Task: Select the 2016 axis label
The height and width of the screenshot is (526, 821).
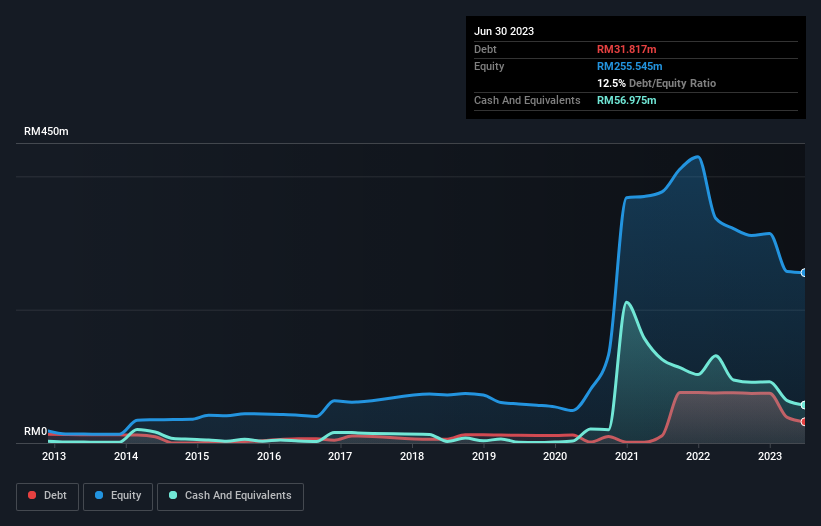Action: [269, 456]
